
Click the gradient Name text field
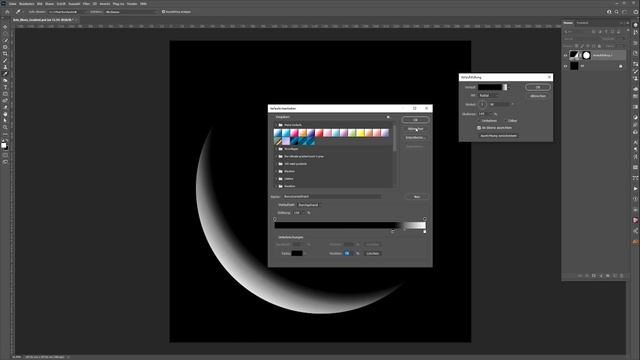point(332,197)
